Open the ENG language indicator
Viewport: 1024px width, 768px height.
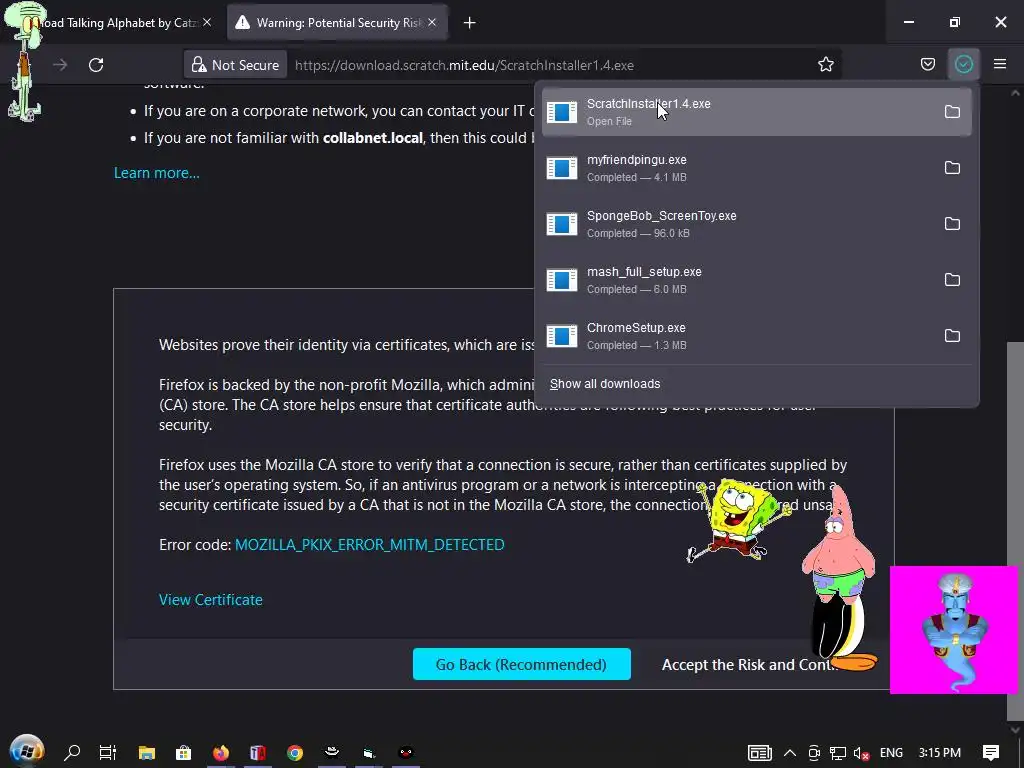(891, 753)
